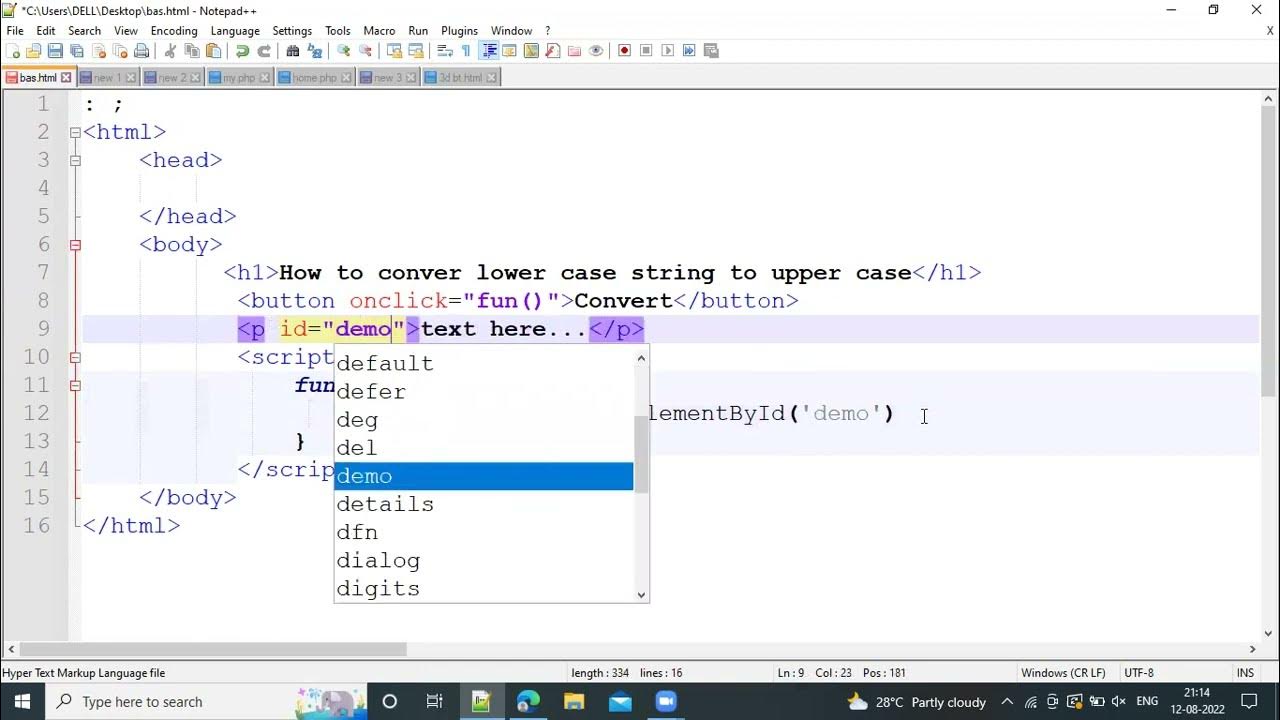Open the Document Map panel icon
This screenshot has width=1280, height=720.
point(531,50)
